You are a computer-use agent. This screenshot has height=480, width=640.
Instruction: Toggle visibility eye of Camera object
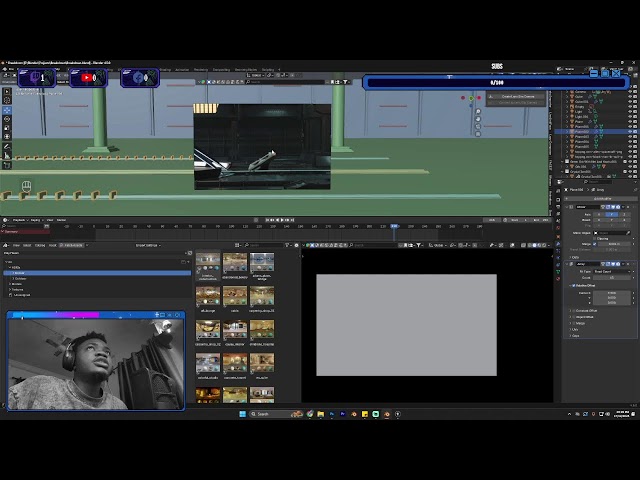coord(630,91)
